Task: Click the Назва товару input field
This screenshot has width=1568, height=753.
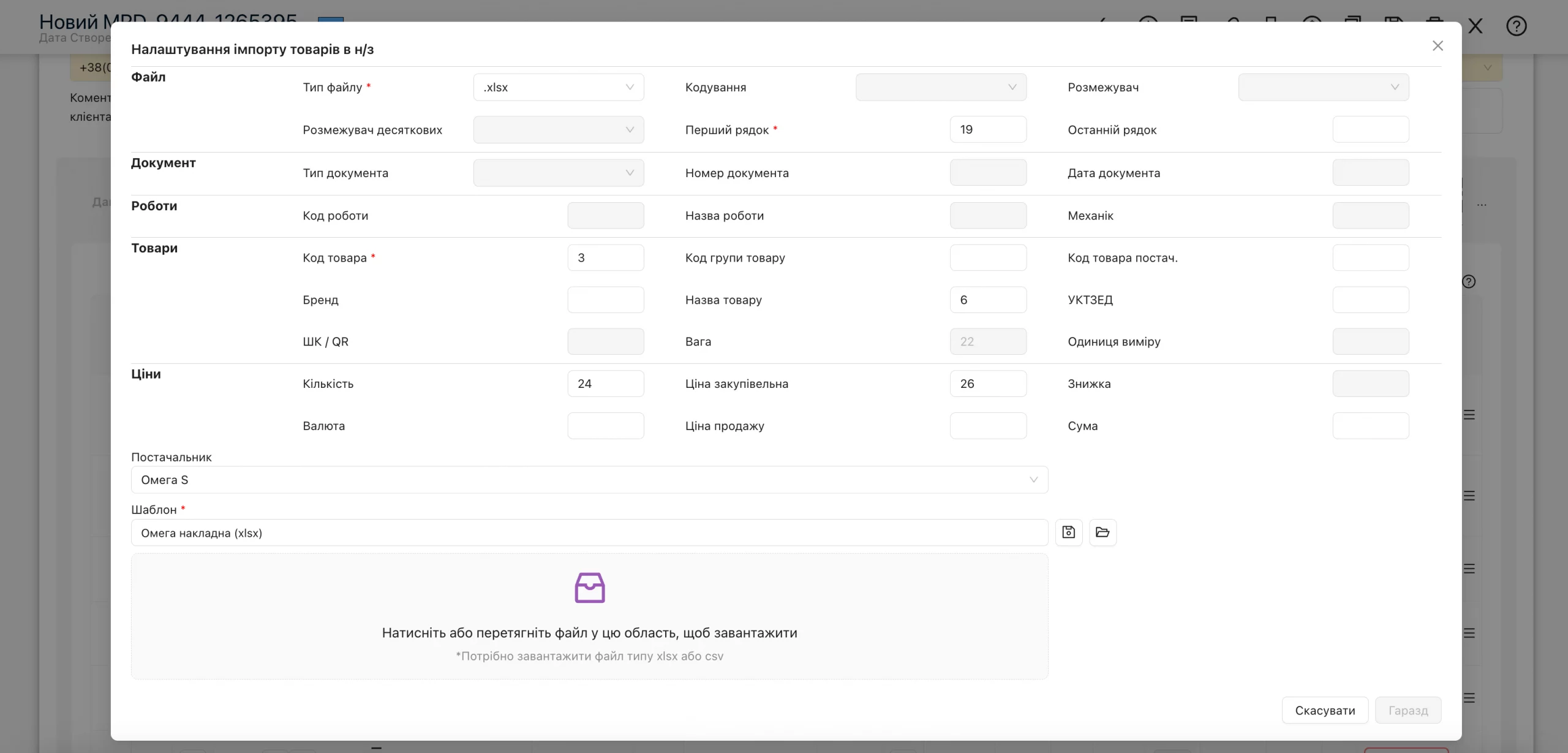Action: (x=988, y=300)
